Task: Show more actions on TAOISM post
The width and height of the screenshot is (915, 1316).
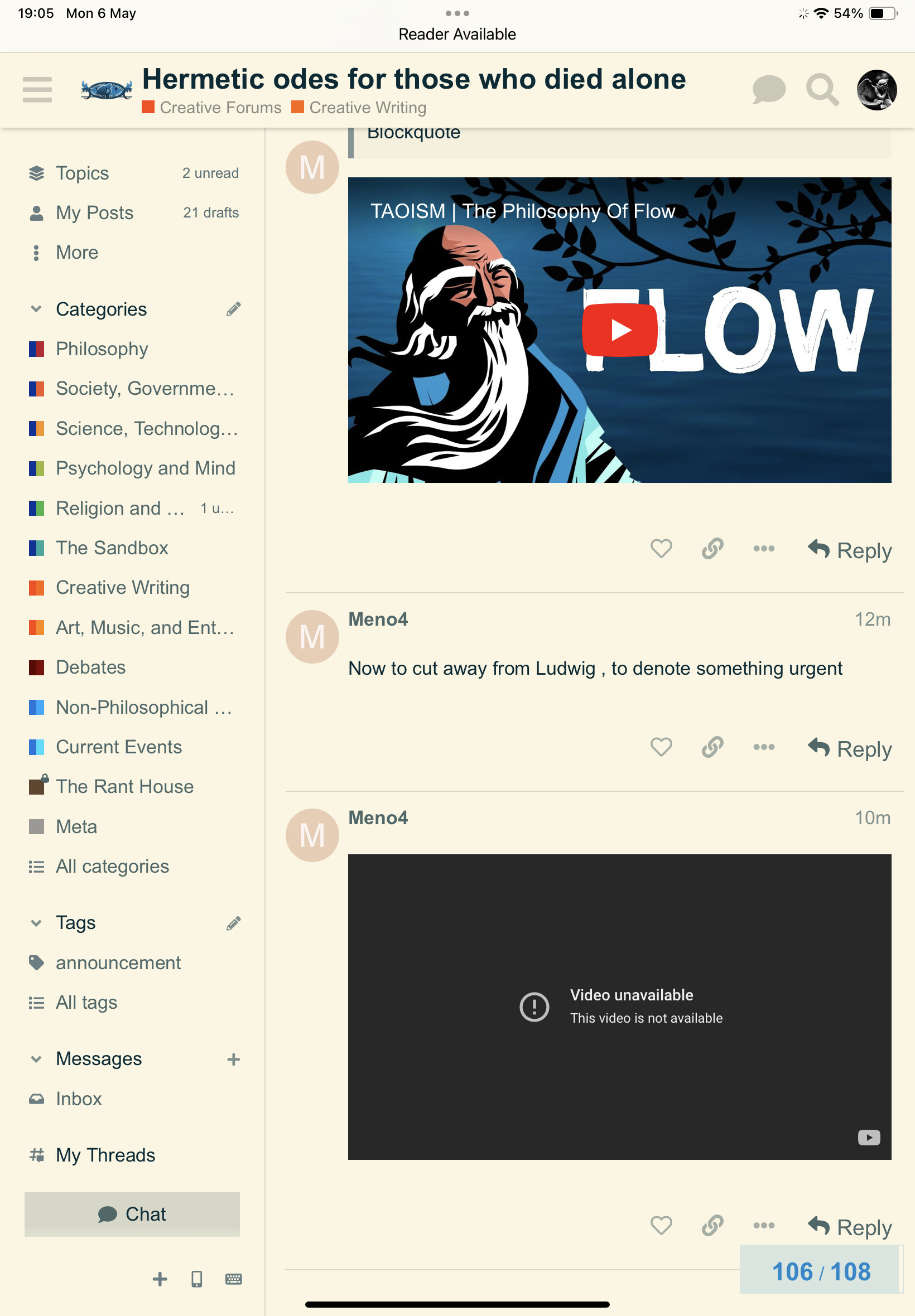Action: 764,549
